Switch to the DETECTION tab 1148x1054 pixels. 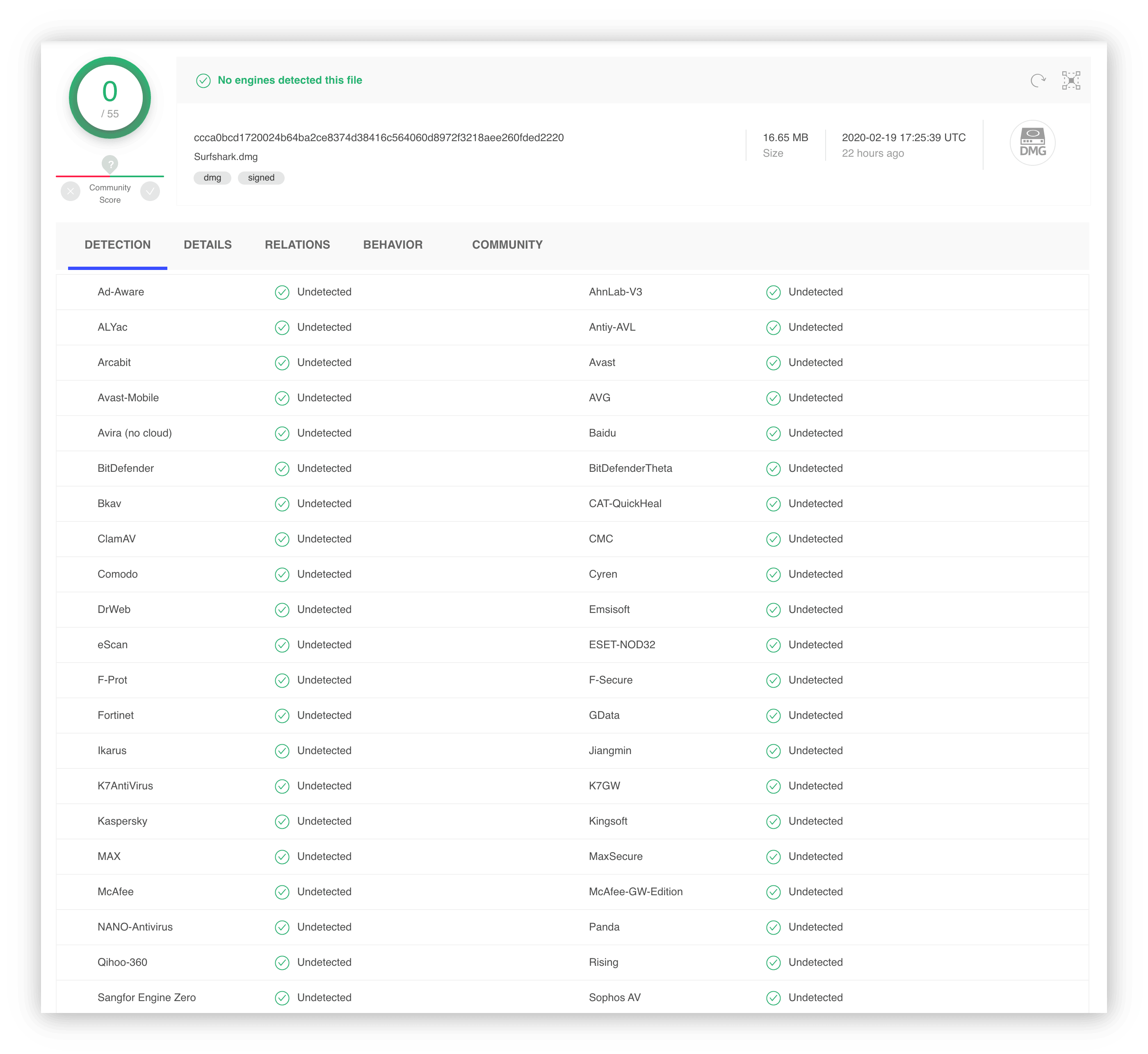point(117,245)
